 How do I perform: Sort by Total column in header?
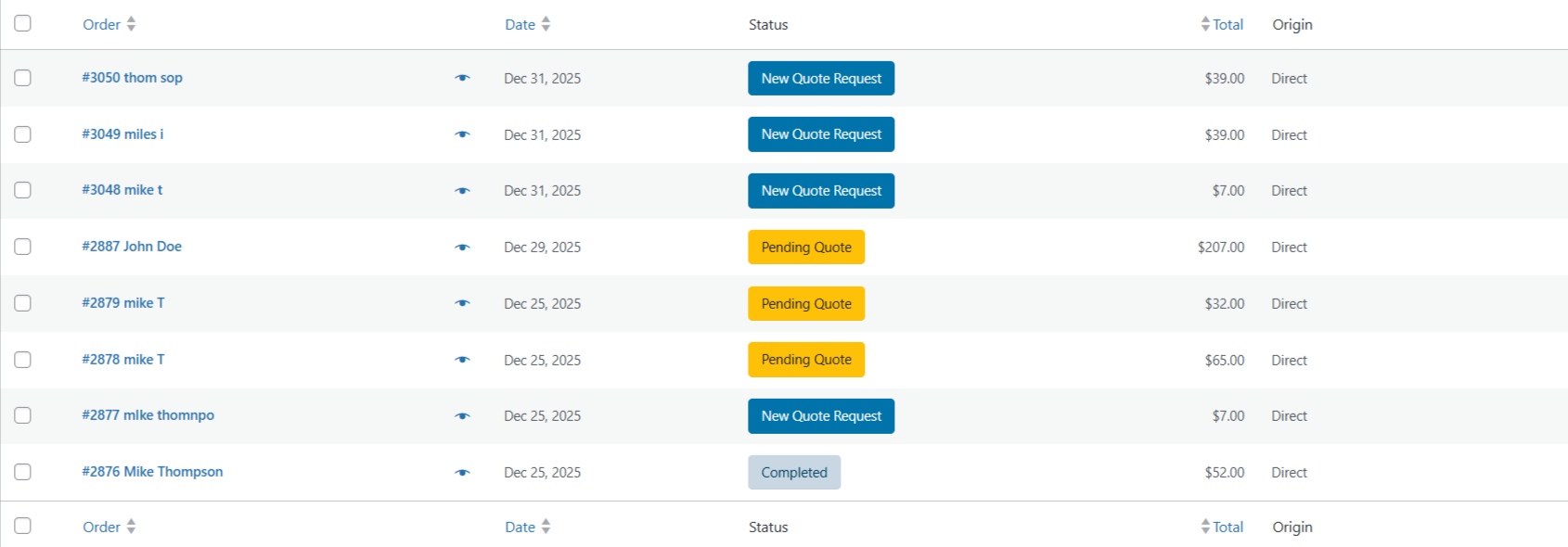pyautogui.click(x=1227, y=24)
